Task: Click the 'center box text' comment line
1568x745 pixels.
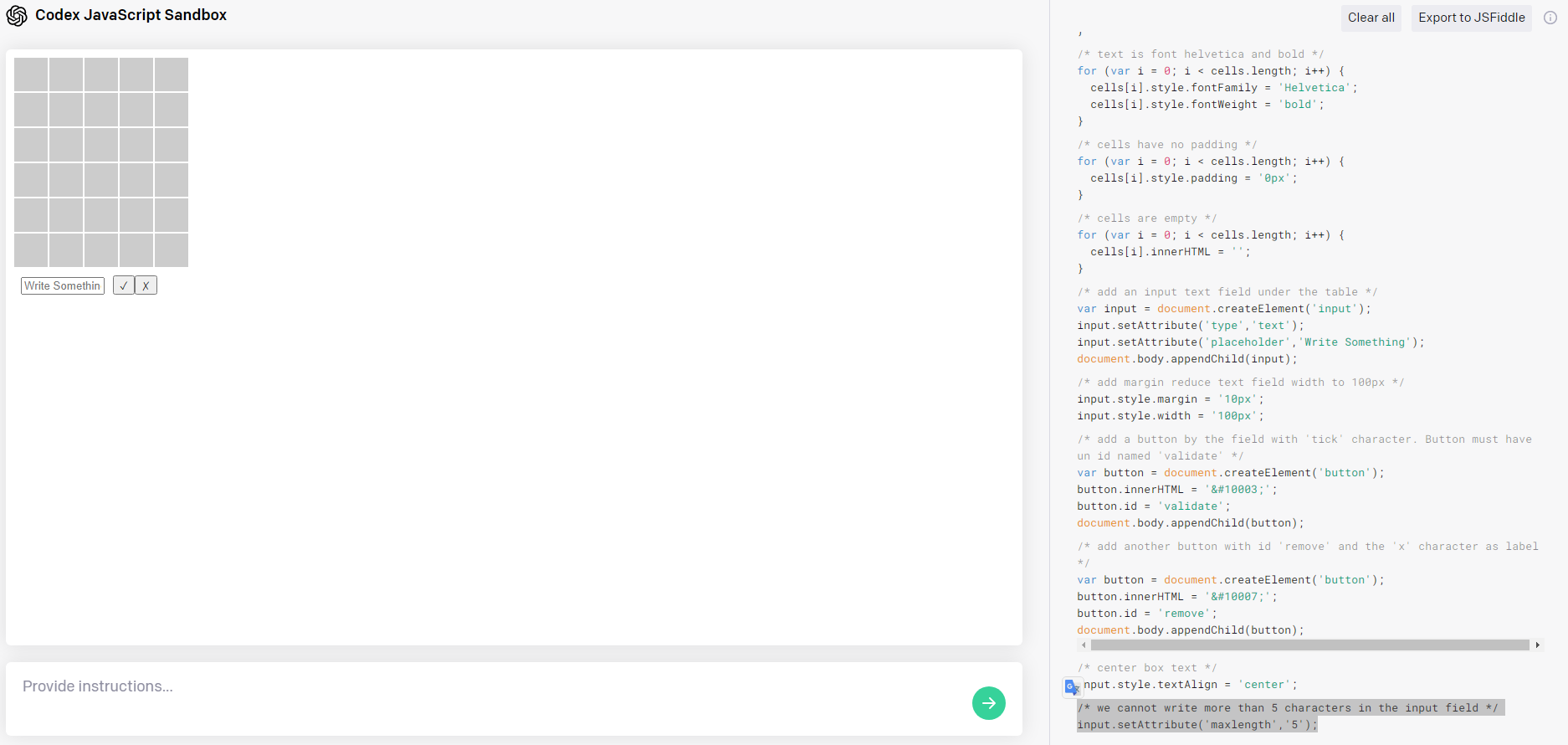Action: [1147, 668]
